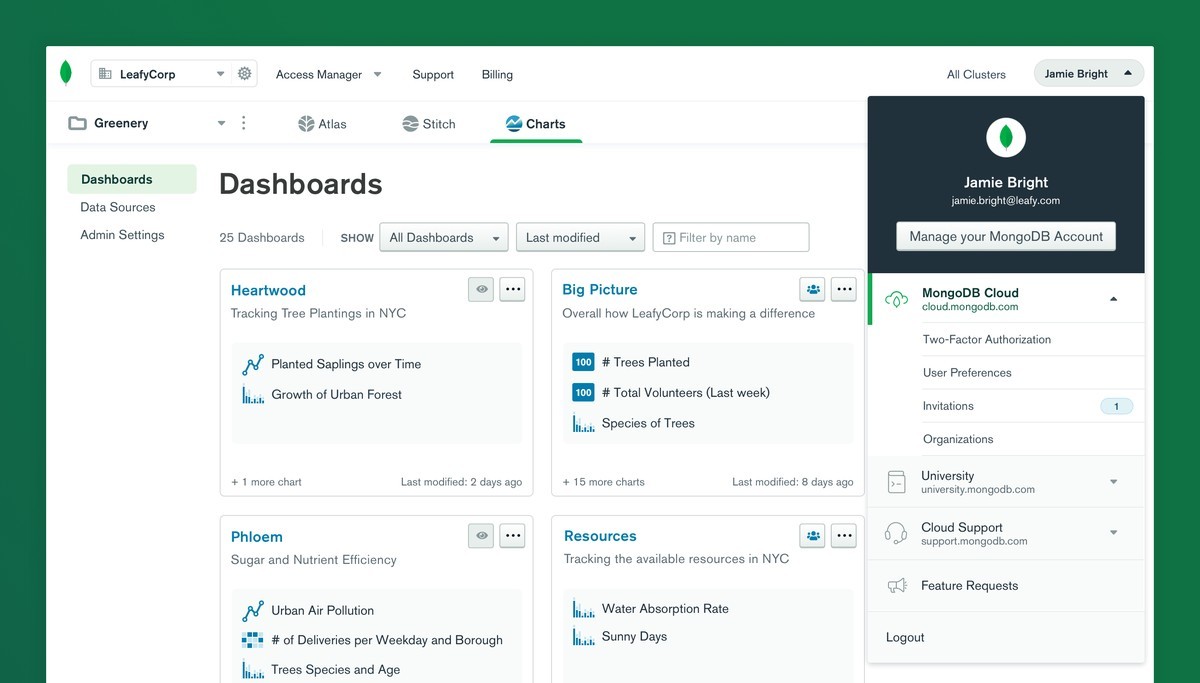
Task: Go to Data Sources in sidebar
Action: coord(118,207)
